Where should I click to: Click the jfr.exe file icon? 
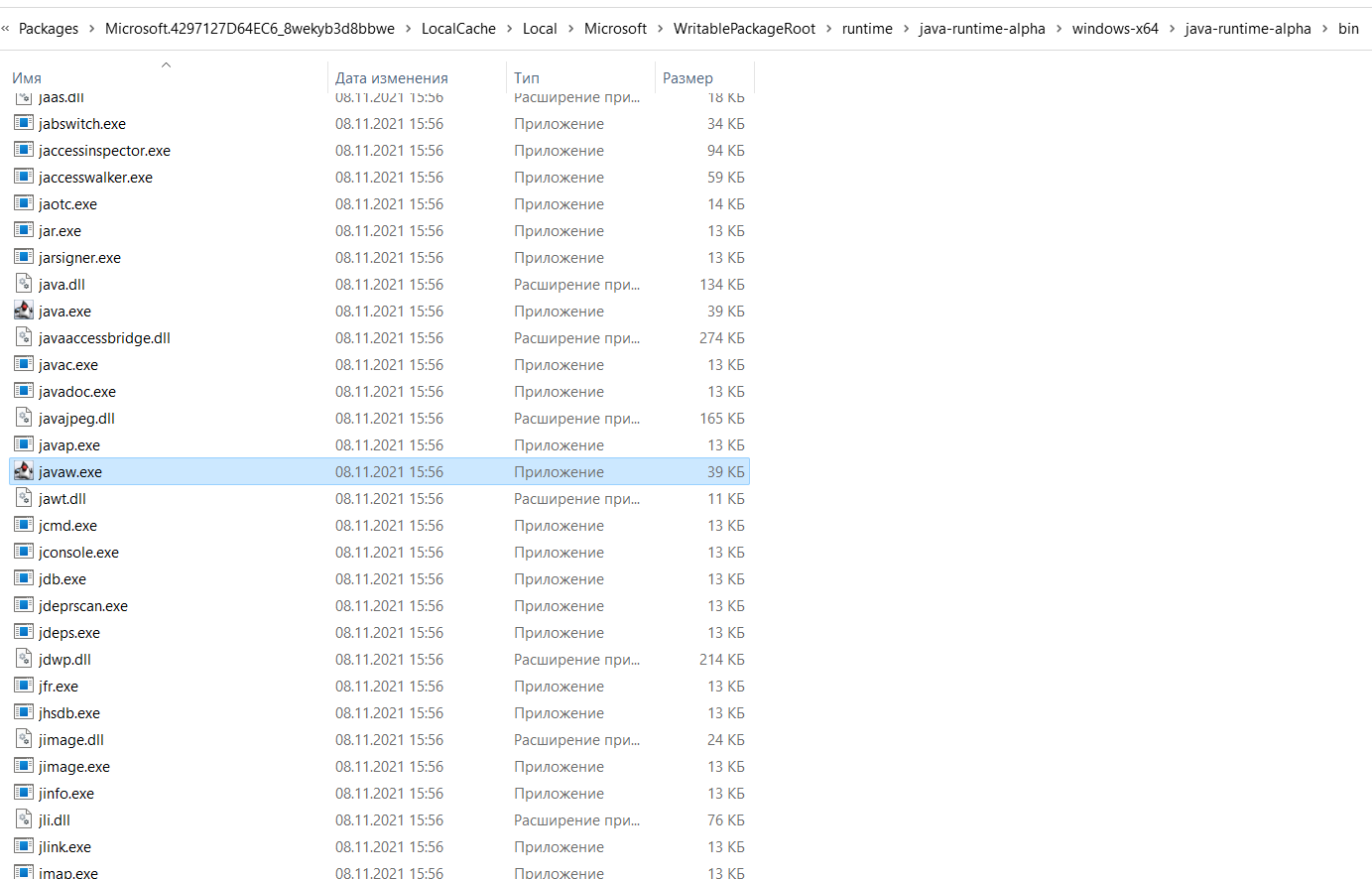coord(24,686)
